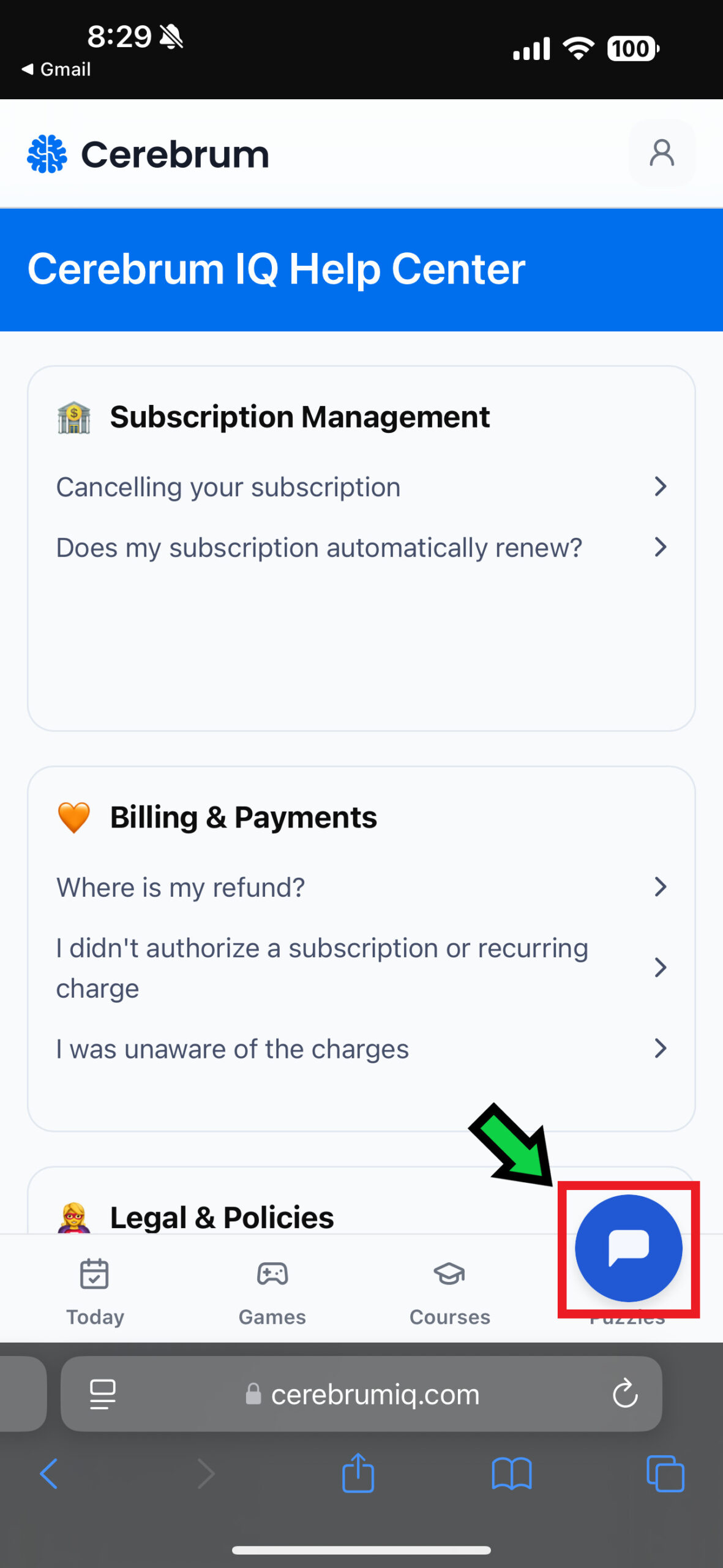Show Safari open tabs overview
This screenshot has width=723, height=1568.
click(665, 1473)
